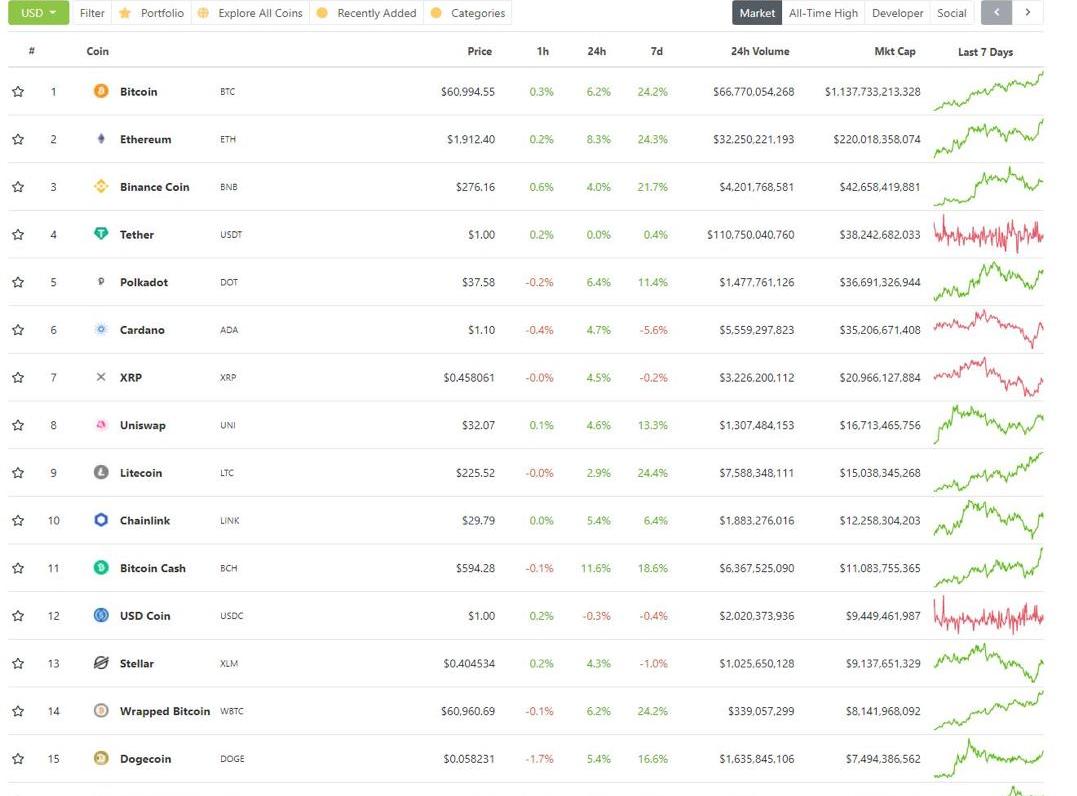Switch to the Developer tab
This screenshot has width=1077, height=796.
tap(897, 12)
